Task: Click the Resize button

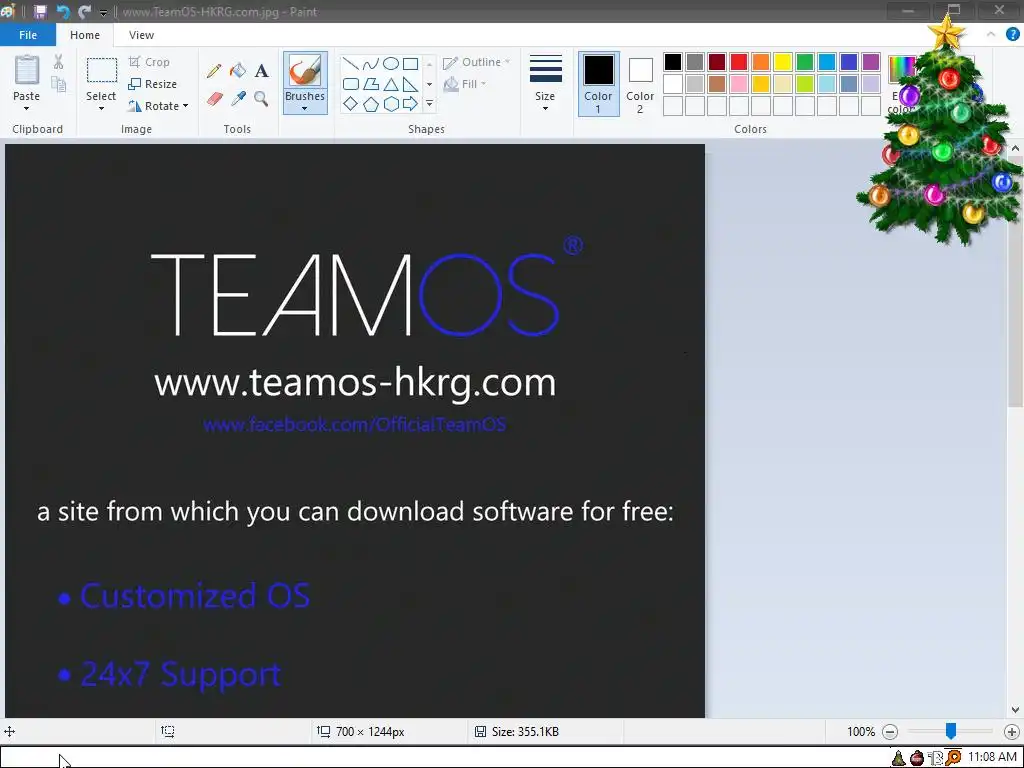Action: pyautogui.click(x=153, y=84)
